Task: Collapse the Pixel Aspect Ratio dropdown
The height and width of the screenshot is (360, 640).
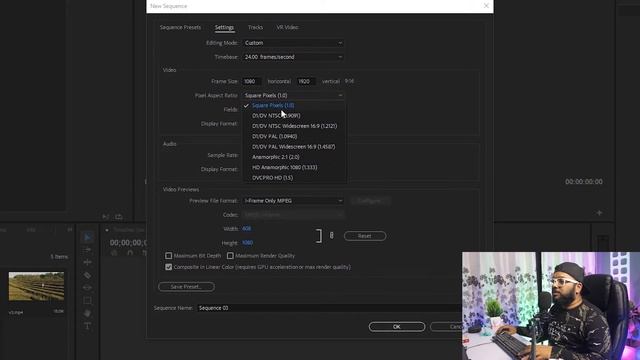Action: tap(293, 96)
